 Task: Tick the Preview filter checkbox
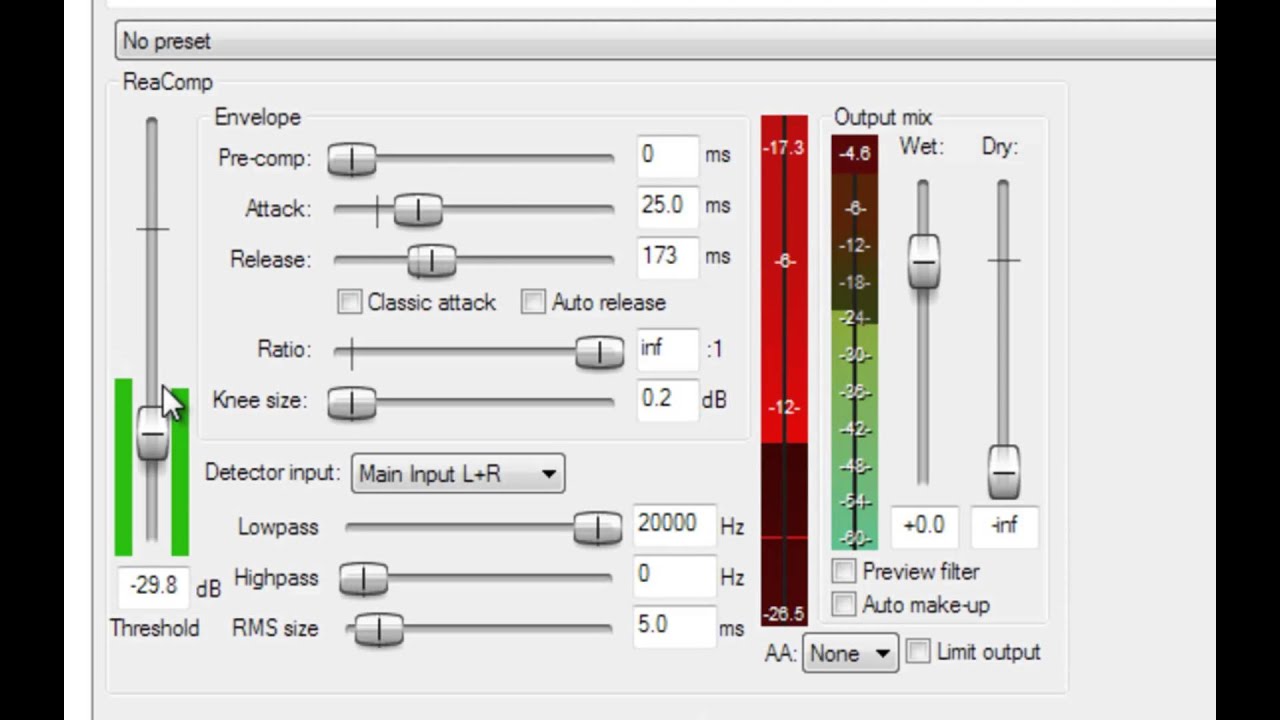pyautogui.click(x=844, y=571)
